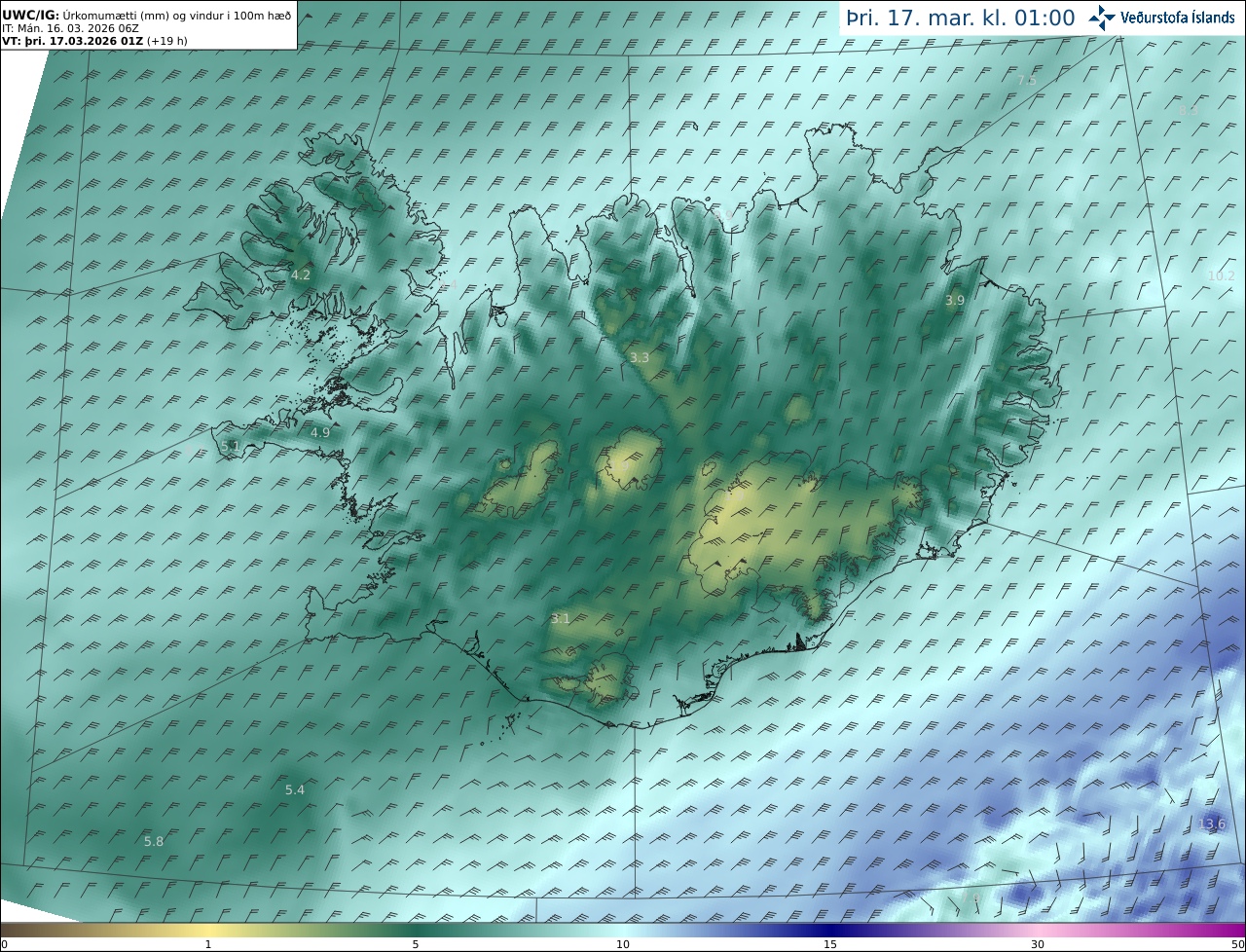Click the 'VT: þri. 17.03.2026 01Z' line
Viewport: 1246px width, 952px height.
click(x=94, y=41)
